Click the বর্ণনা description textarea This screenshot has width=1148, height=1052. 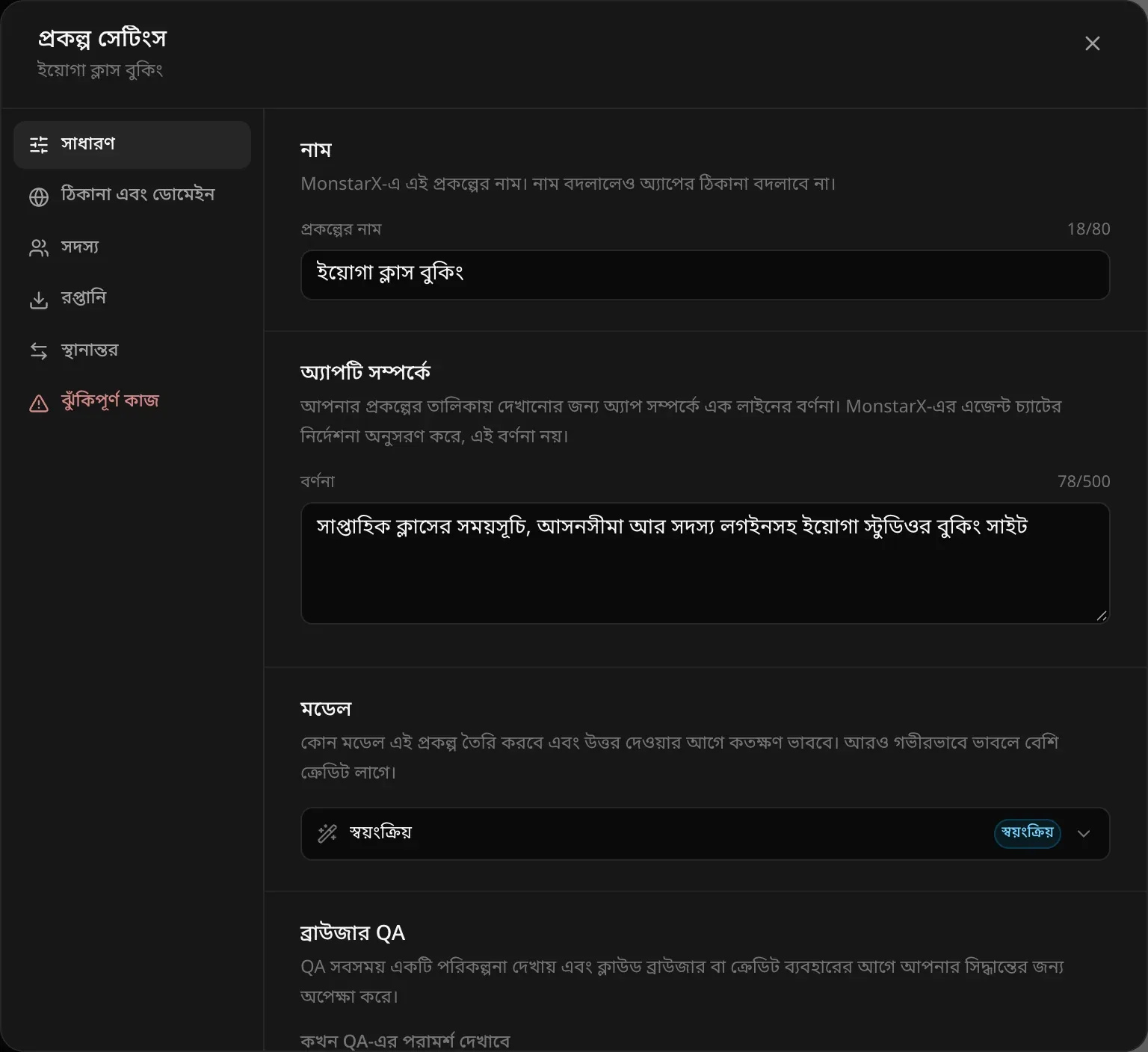pos(705,563)
